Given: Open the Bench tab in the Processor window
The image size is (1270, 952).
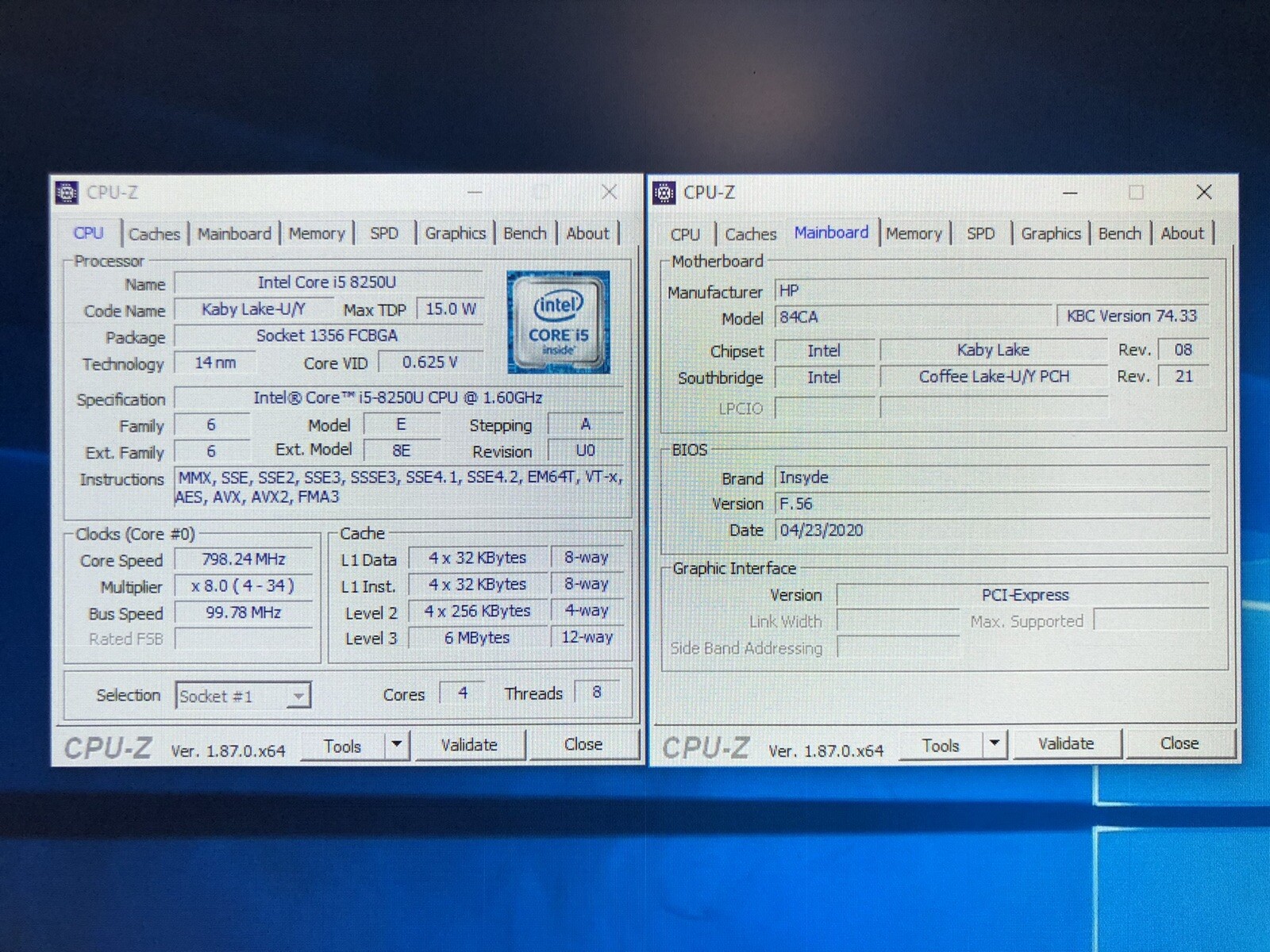Looking at the screenshot, I should (525, 234).
